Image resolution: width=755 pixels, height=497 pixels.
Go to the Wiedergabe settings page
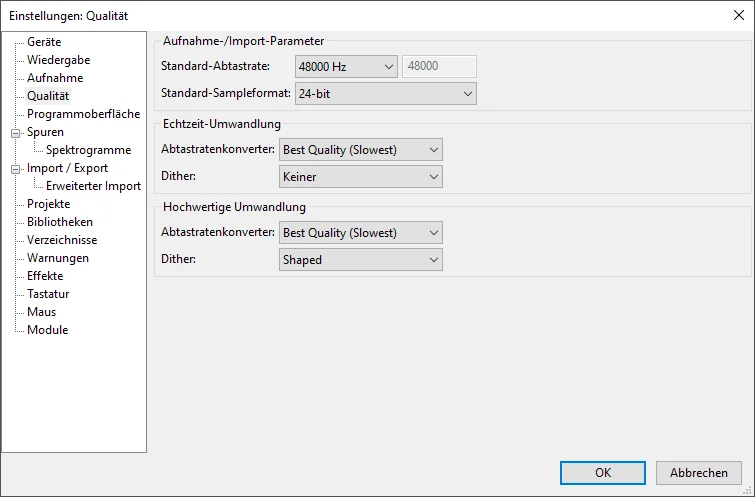tap(58, 60)
